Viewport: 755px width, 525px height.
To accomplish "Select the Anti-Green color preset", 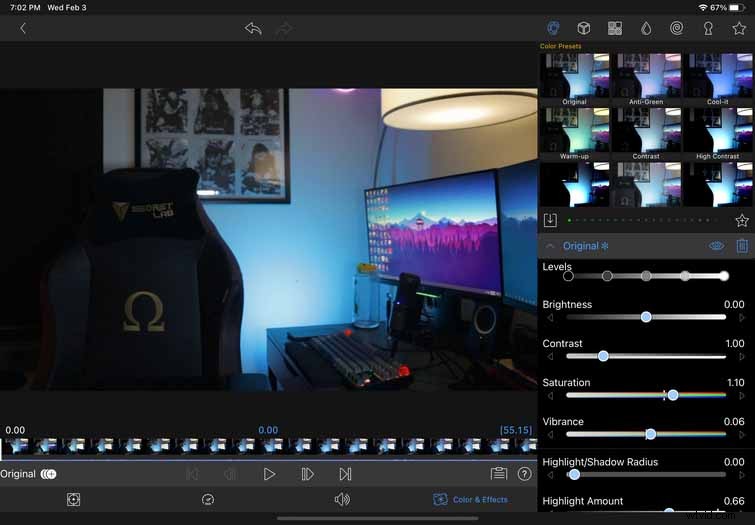I will (646, 79).
